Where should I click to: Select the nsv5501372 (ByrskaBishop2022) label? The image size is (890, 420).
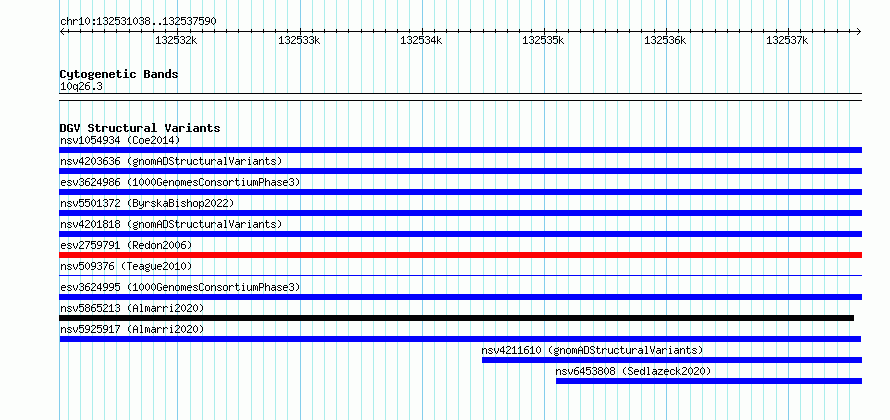pos(147,203)
